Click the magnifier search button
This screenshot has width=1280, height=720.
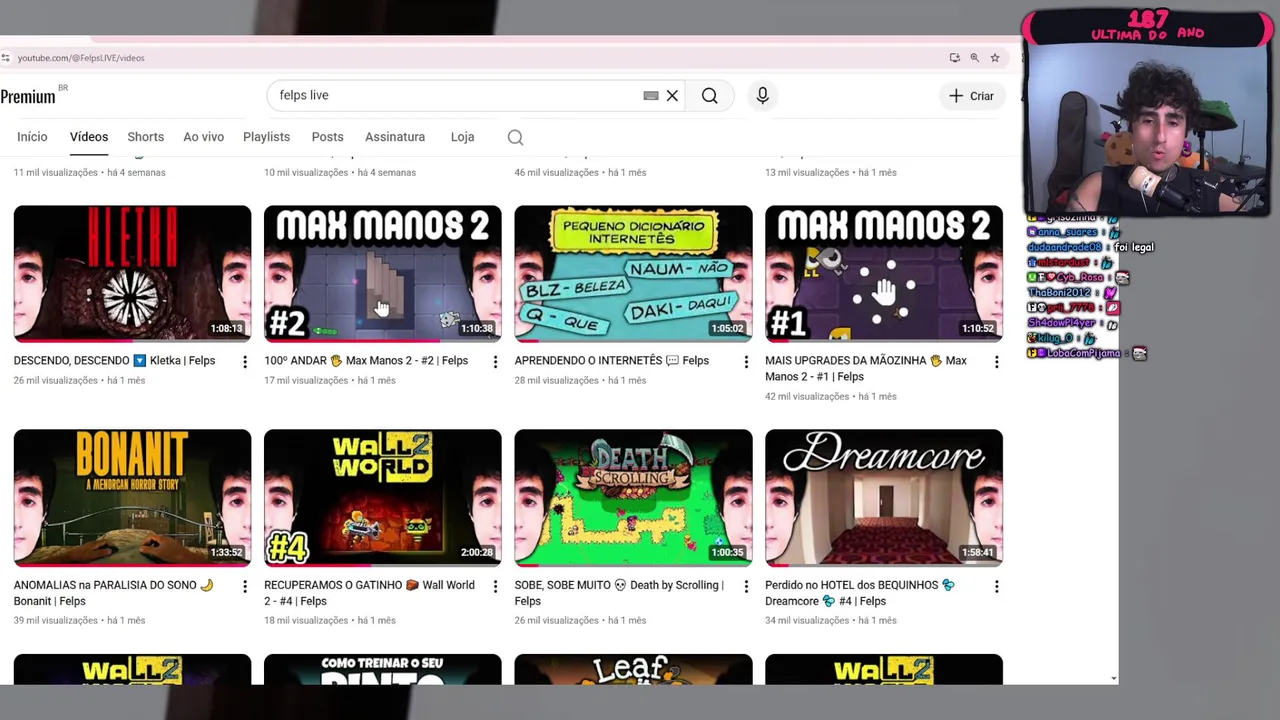[709, 96]
